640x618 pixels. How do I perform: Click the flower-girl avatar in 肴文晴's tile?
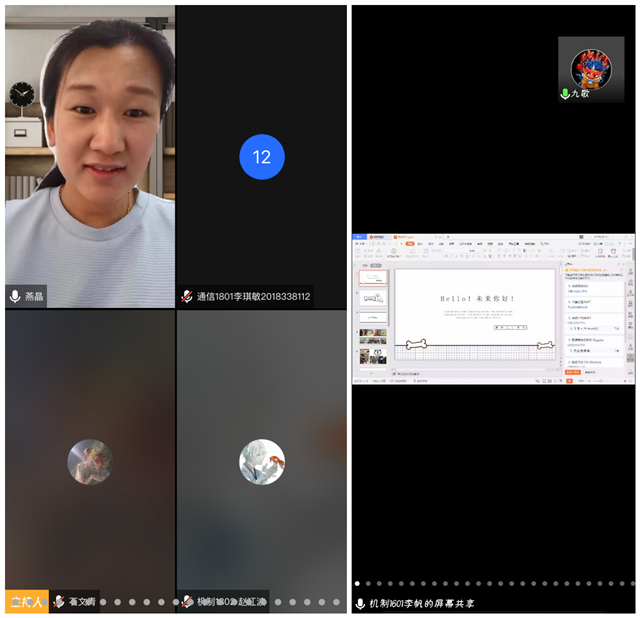pyautogui.click(x=90, y=462)
